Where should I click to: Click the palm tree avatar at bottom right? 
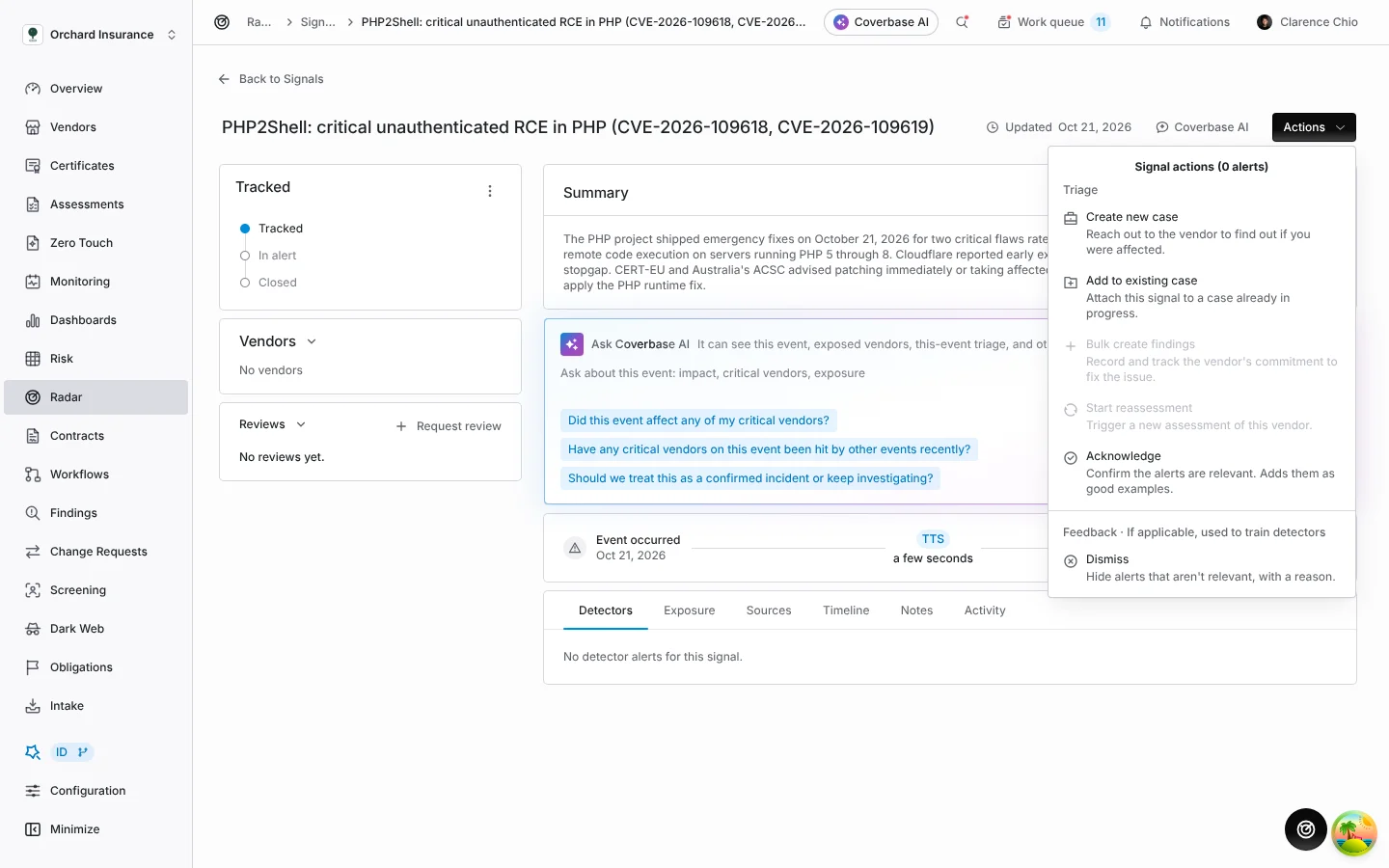pos(1354,833)
